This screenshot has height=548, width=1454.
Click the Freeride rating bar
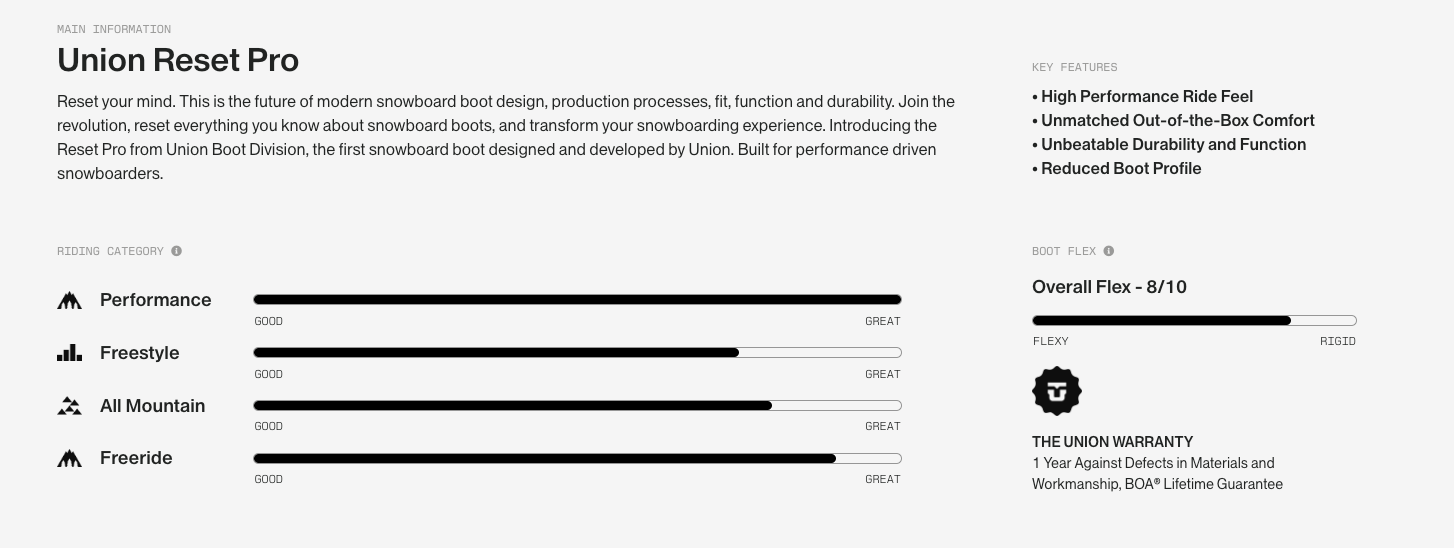[x=577, y=458]
